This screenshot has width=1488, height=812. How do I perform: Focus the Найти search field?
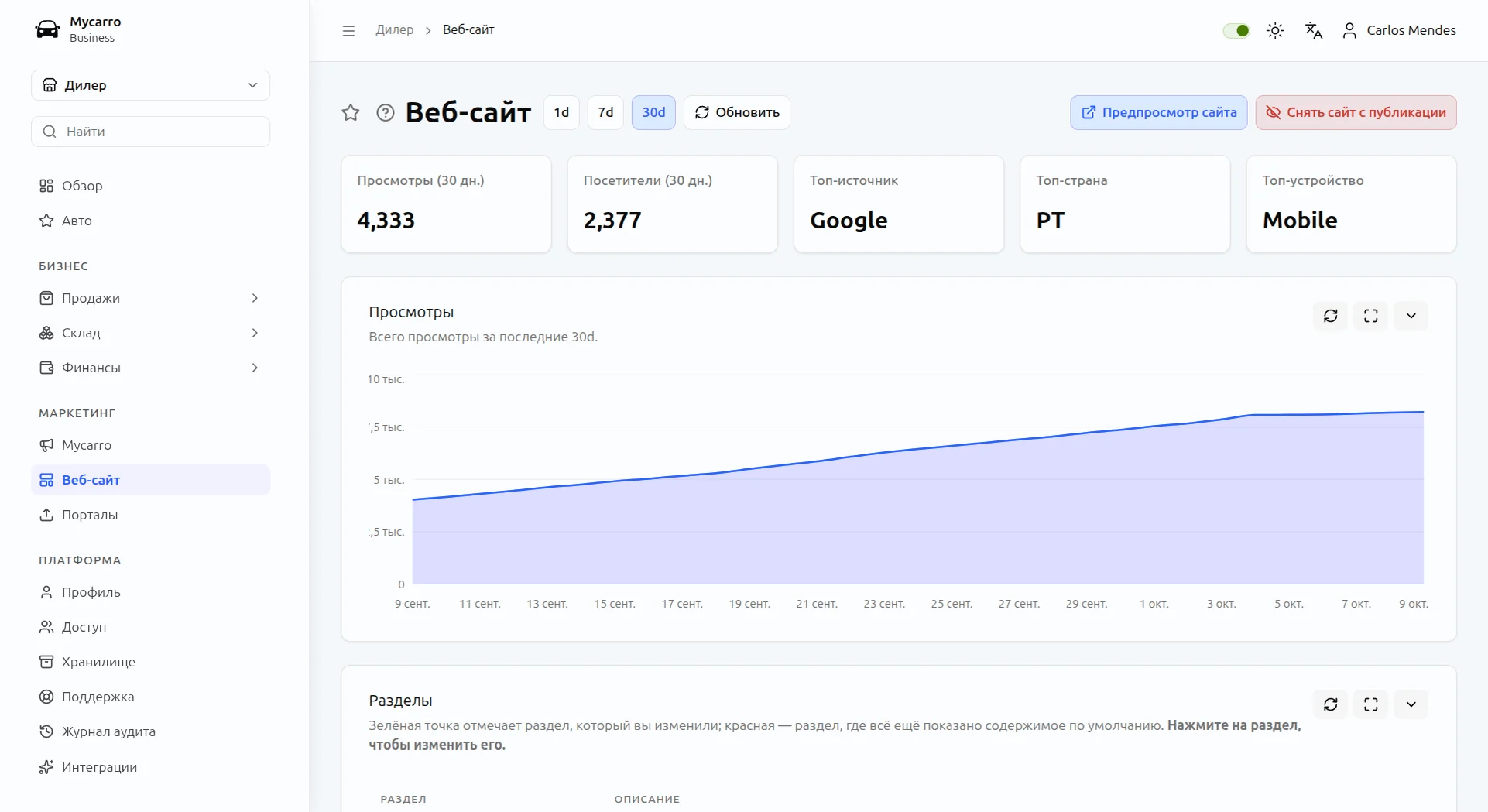(151, 132)
